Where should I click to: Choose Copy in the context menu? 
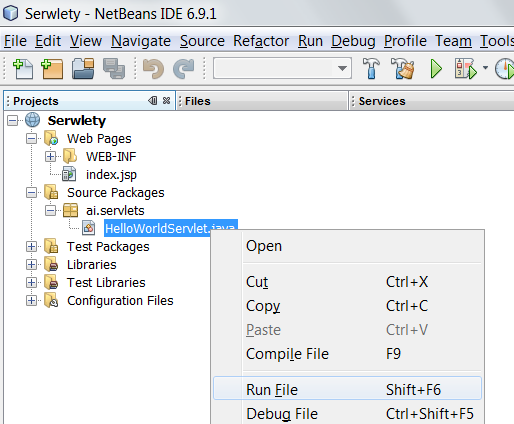(x=347, y=306)
